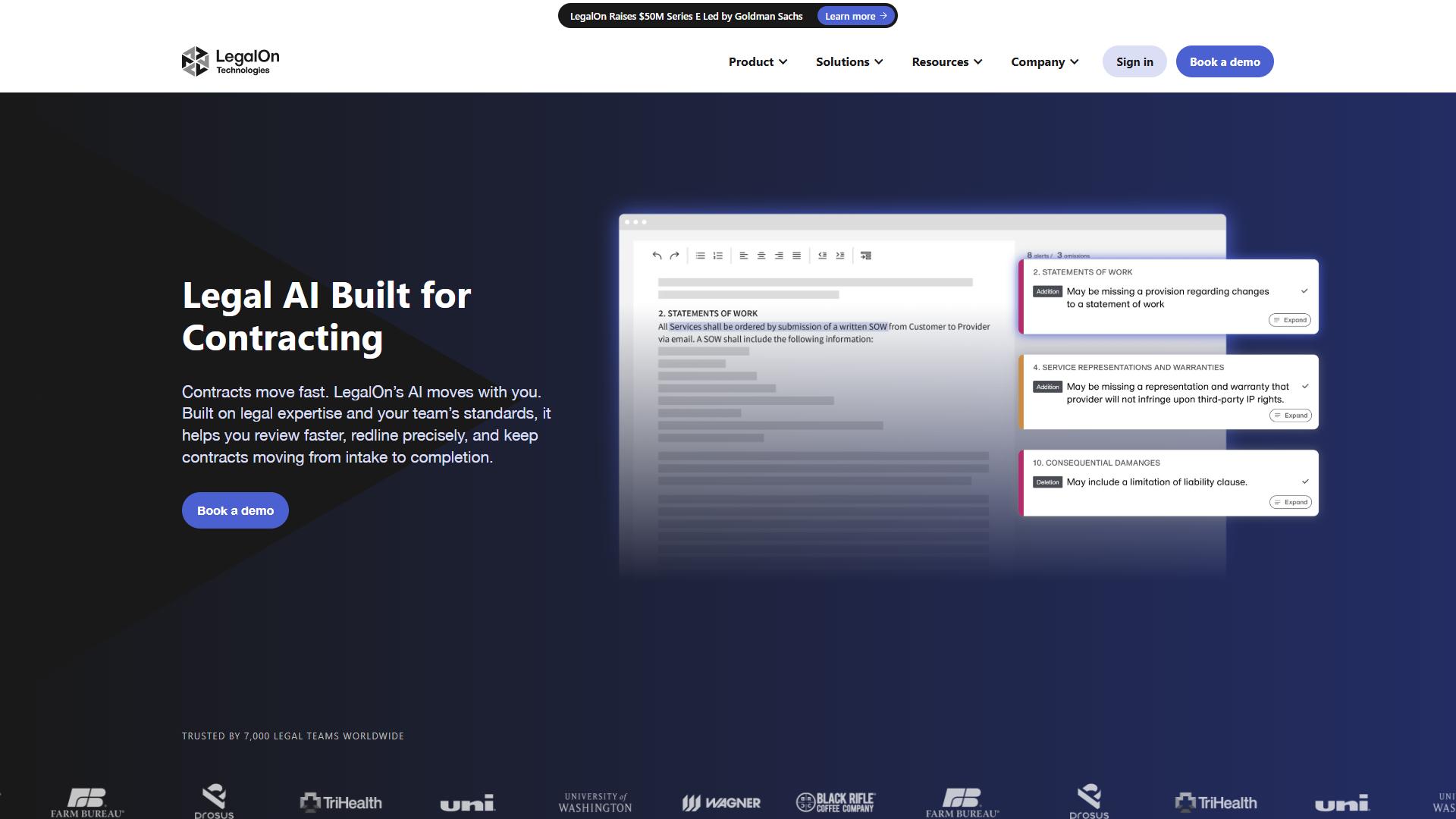Choose the align left icon
The image size is (1456, 819).
pyautogui.click(x=743, y=256)
